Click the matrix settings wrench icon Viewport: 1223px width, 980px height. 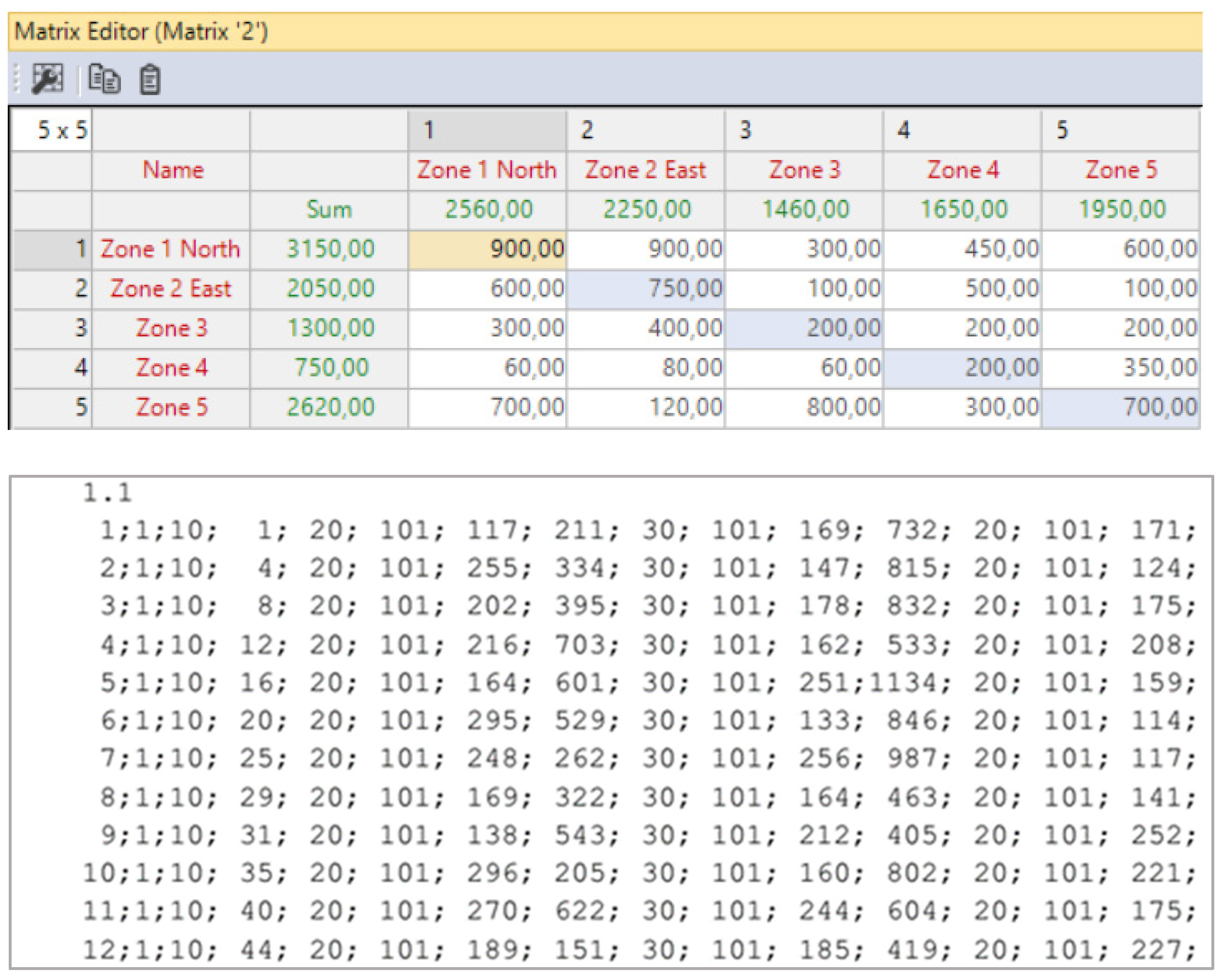pos(47,78)
